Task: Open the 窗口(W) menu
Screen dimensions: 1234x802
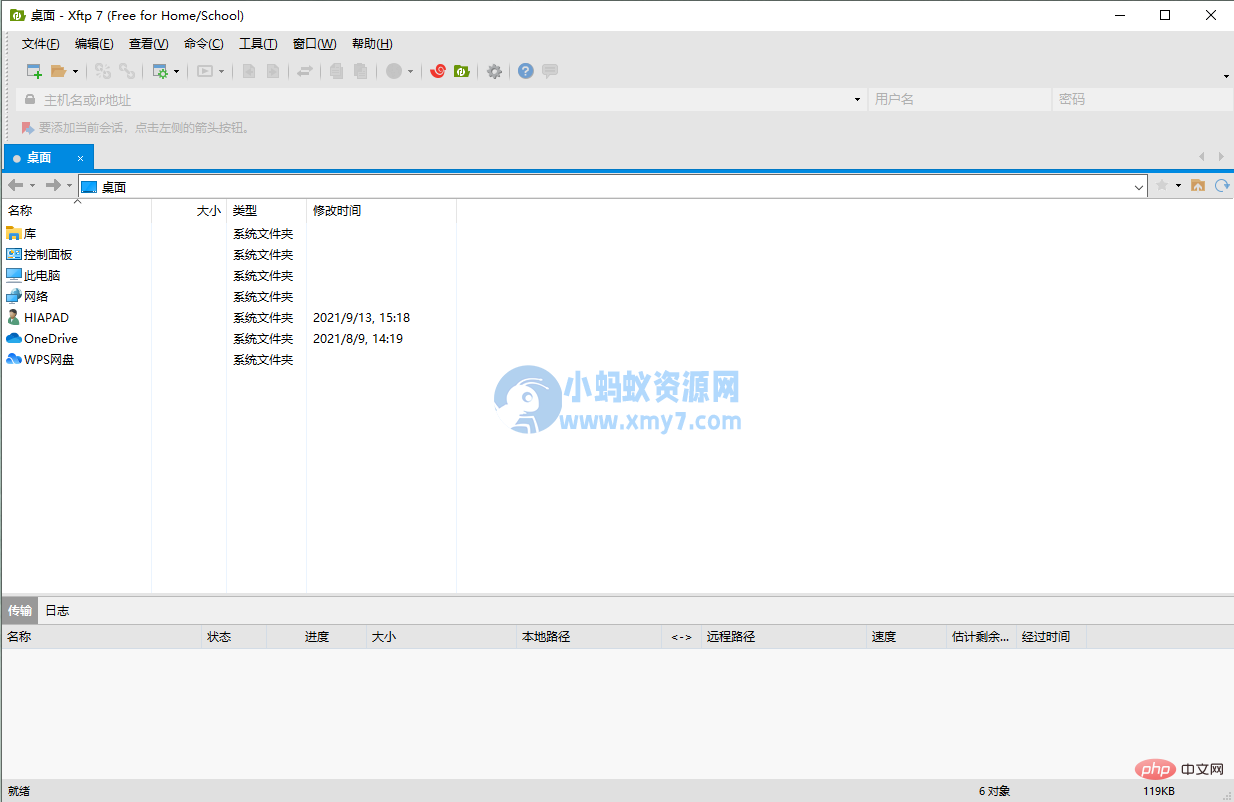Action: pyautogui.click(x=314, y=44)
